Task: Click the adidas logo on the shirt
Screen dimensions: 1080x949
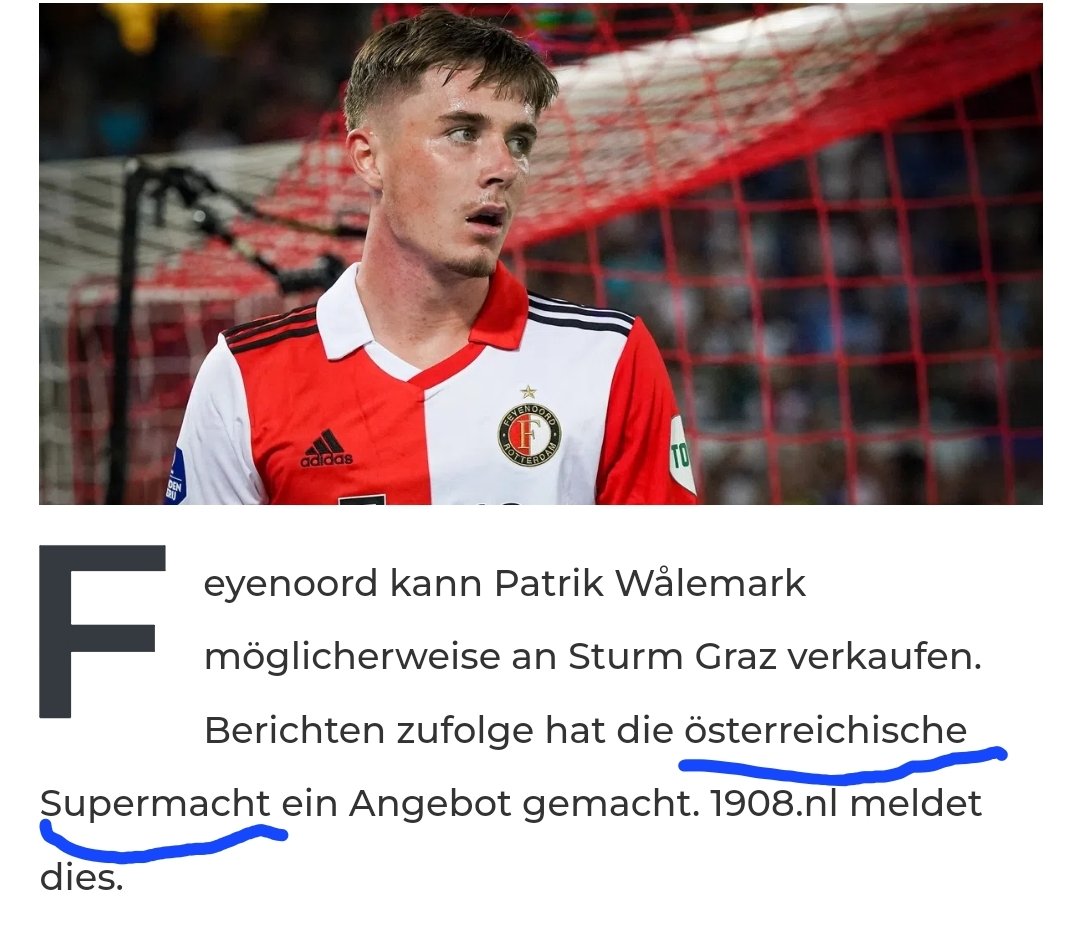Action: [x=326, y=448]
